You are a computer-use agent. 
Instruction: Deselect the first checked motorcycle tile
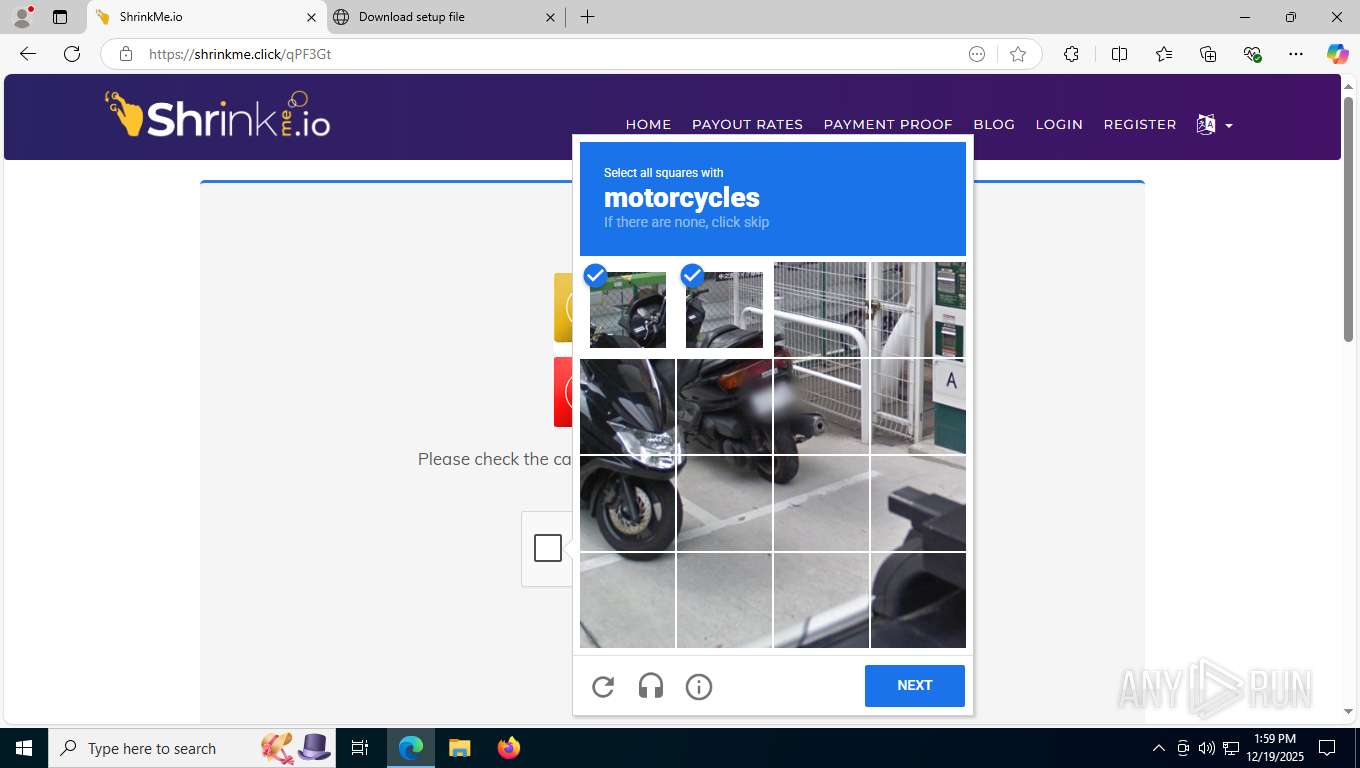click(628, 310)
